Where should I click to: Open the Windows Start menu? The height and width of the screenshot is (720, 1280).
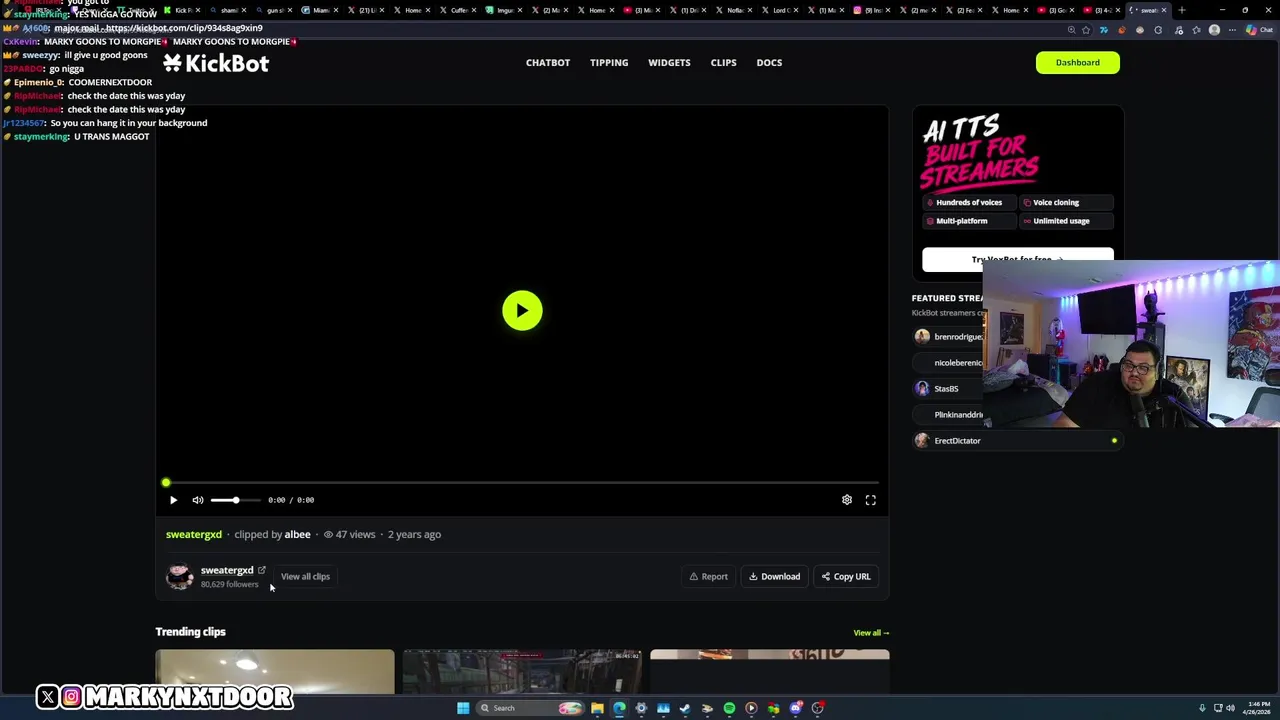click(463, 708)
